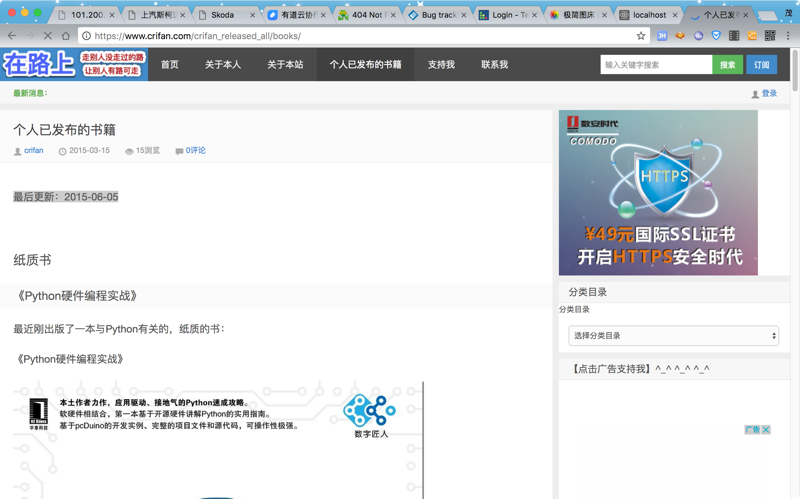View site information icon in address bar
This screenshot has width=800, height=499.
coord(86,36)
